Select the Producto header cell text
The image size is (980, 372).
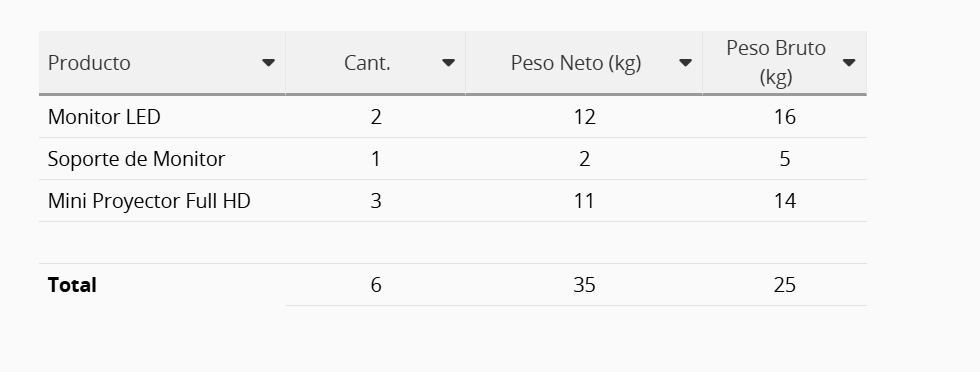coord(89,63)
